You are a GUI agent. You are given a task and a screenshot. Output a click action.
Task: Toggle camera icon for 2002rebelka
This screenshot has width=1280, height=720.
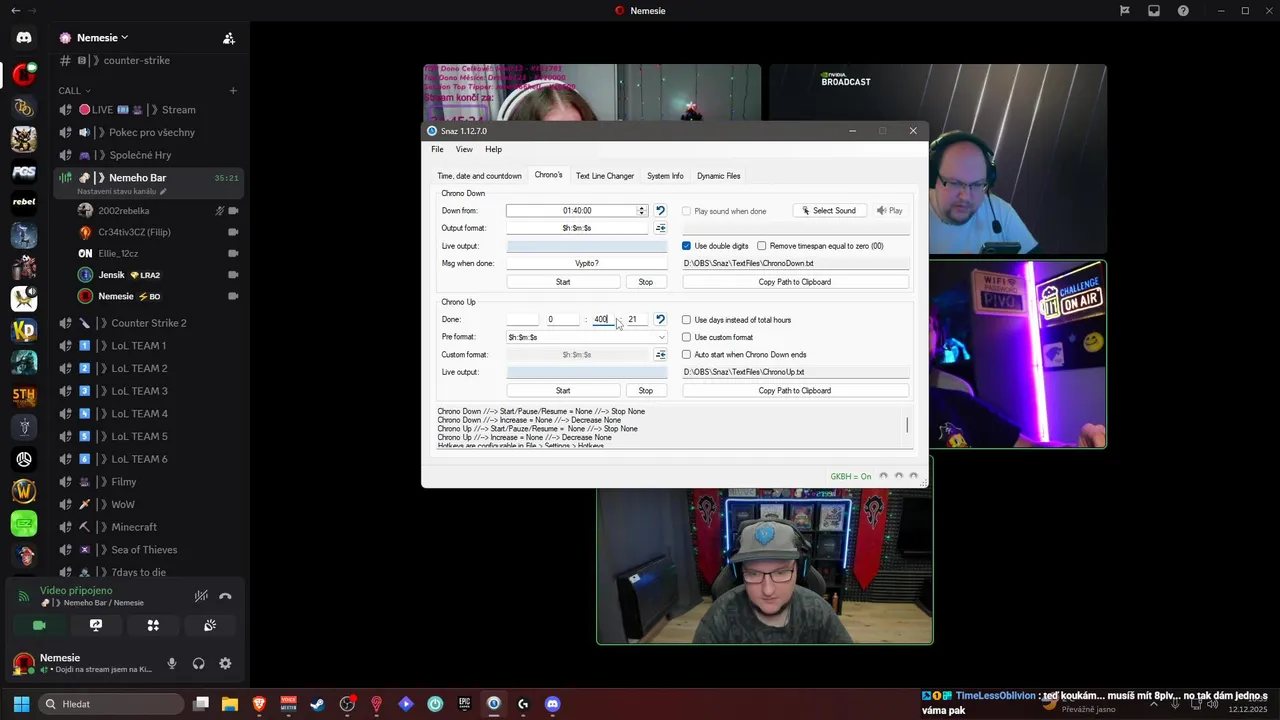tap(233, 211)
